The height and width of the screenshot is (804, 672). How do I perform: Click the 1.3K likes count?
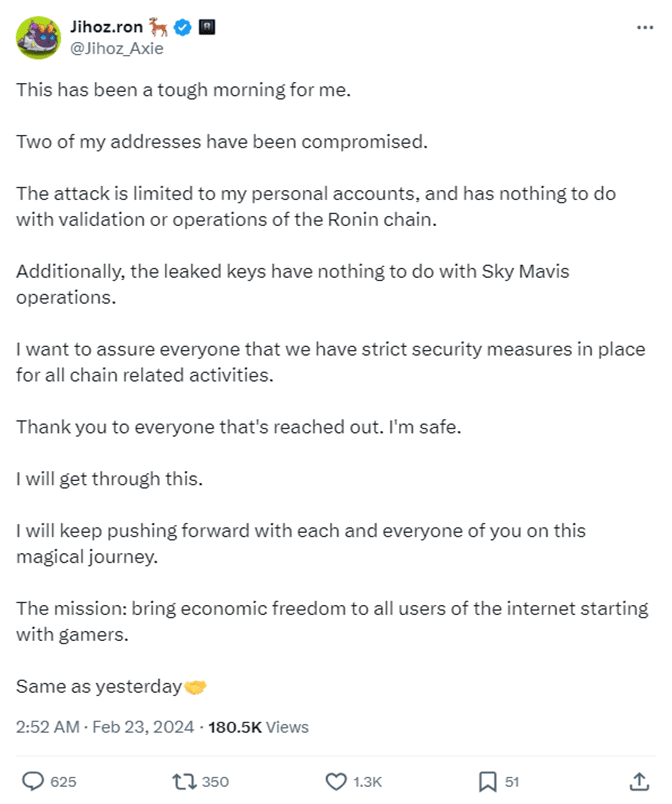coord(367,782)
